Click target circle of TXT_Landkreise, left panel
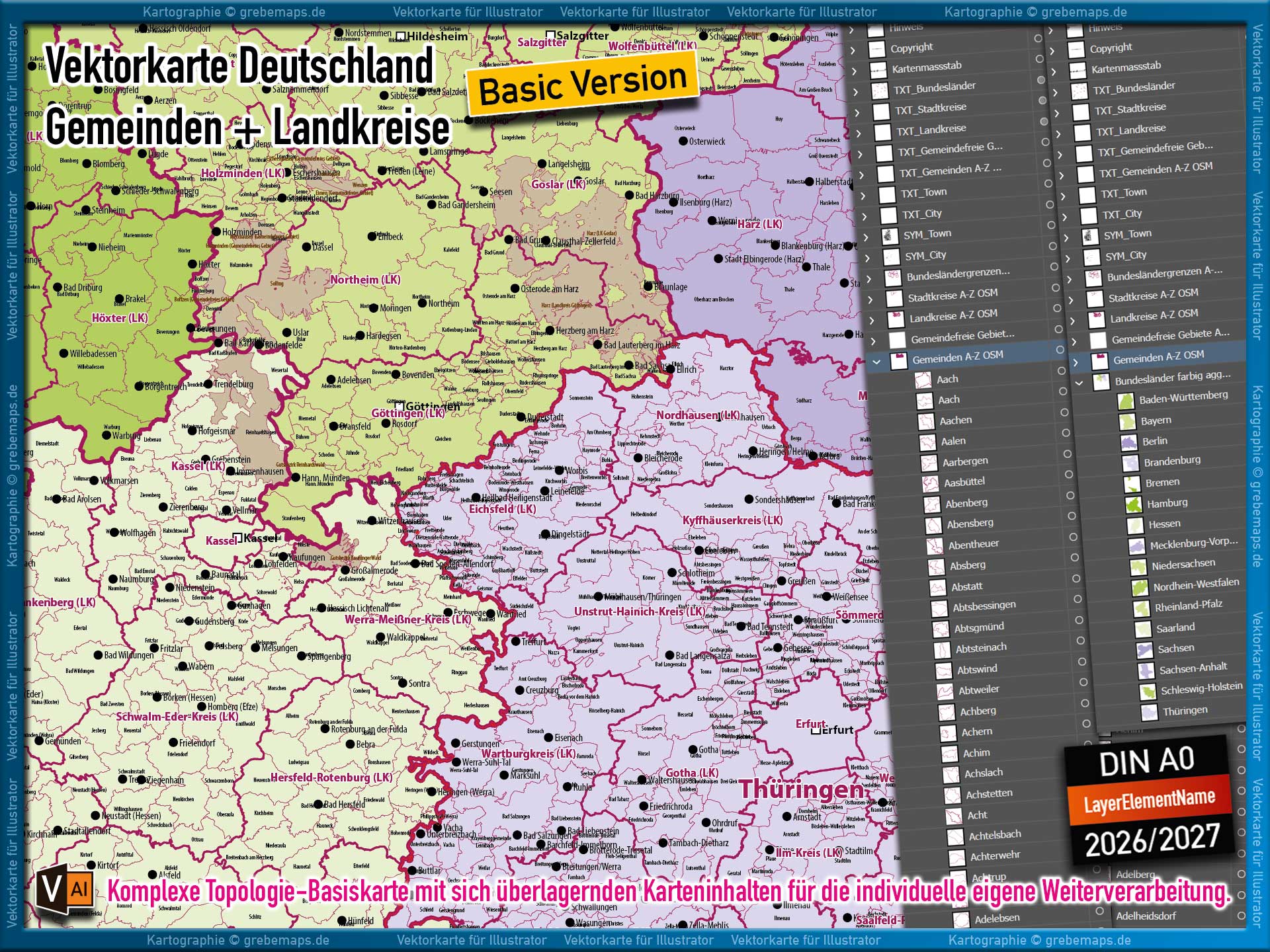1270x952 pixels. pyautogui.click(x=1044, y=122)
